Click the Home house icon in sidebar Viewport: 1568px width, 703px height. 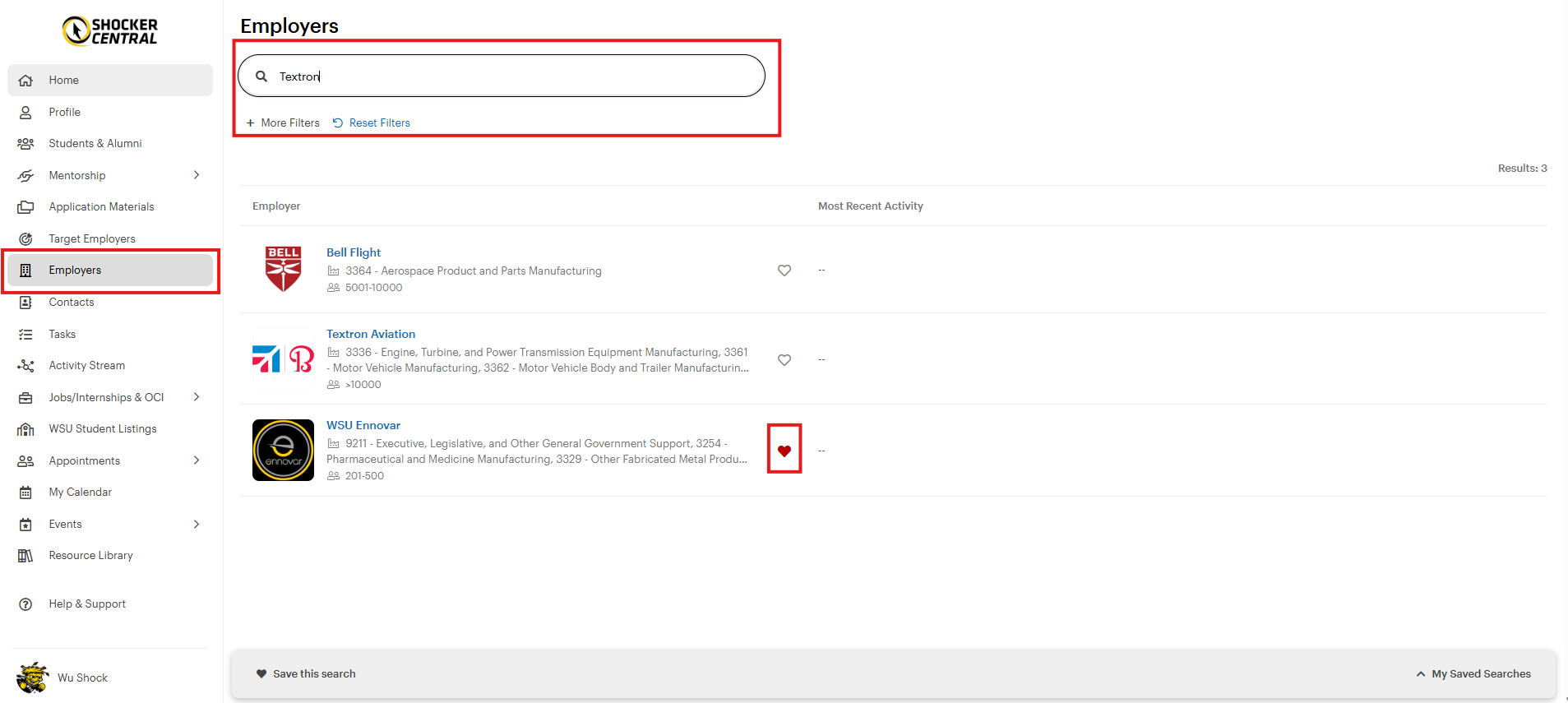[25, 81]
